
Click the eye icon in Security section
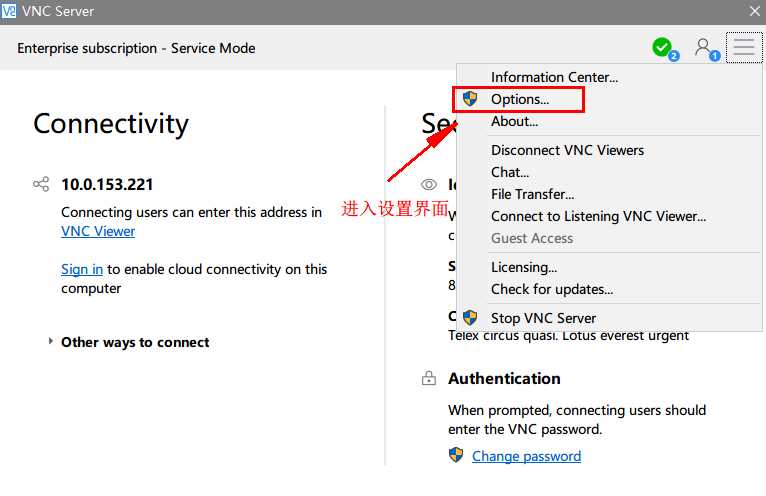(429, 184)
